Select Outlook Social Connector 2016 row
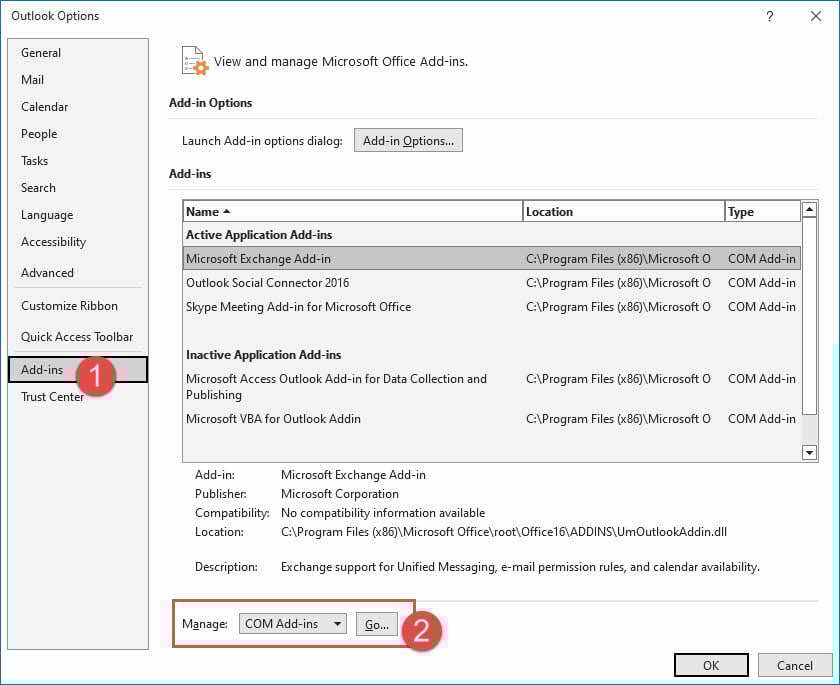Screen dimensions: 840x685 pyautogui.click(x=492, y=283)
